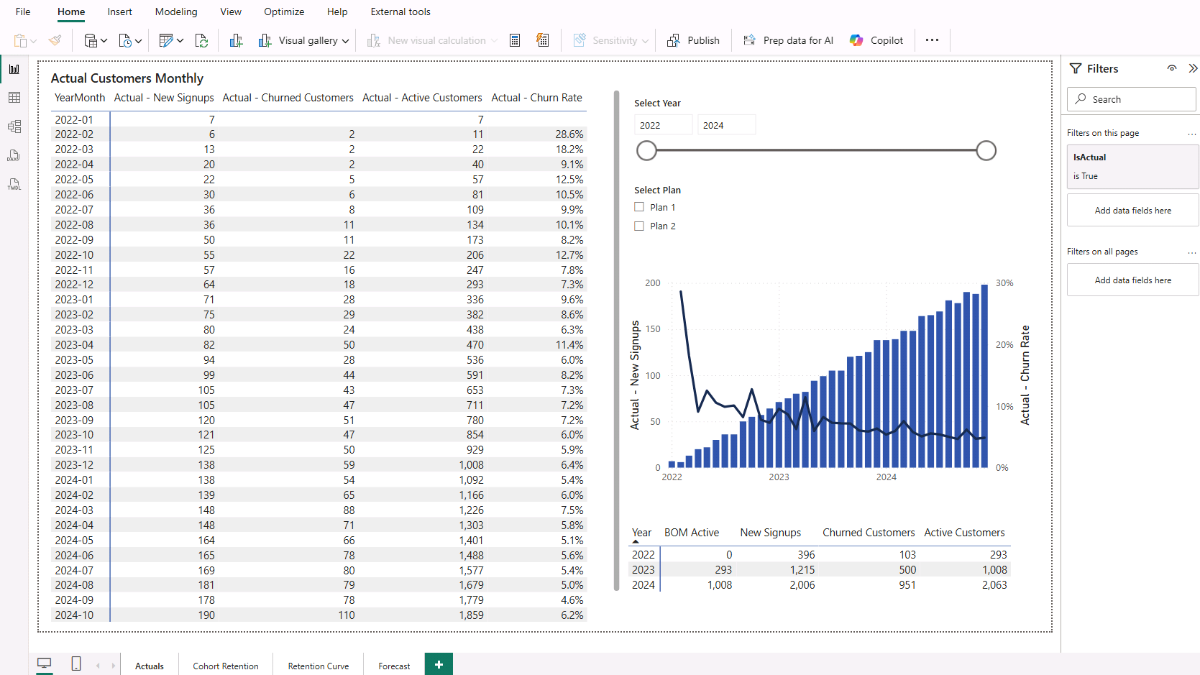Switch to mobile layout icon

76,664
